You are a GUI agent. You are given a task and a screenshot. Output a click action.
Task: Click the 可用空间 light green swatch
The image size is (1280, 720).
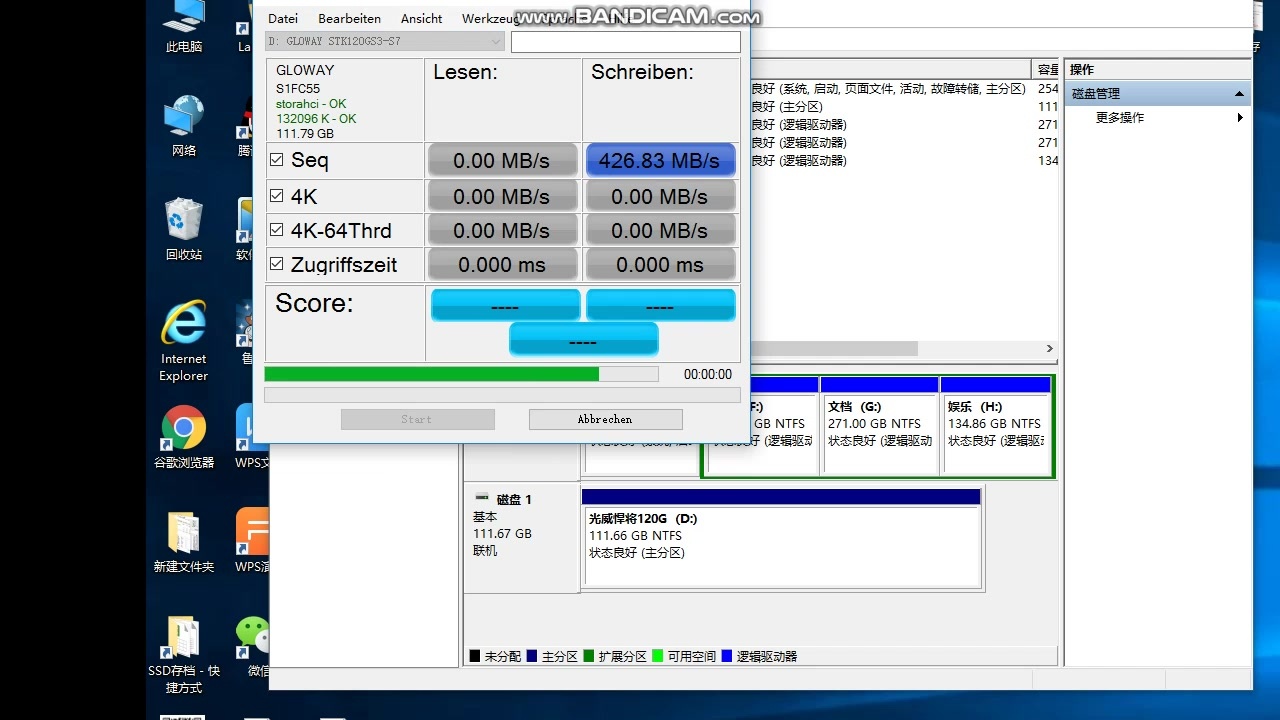658,656
